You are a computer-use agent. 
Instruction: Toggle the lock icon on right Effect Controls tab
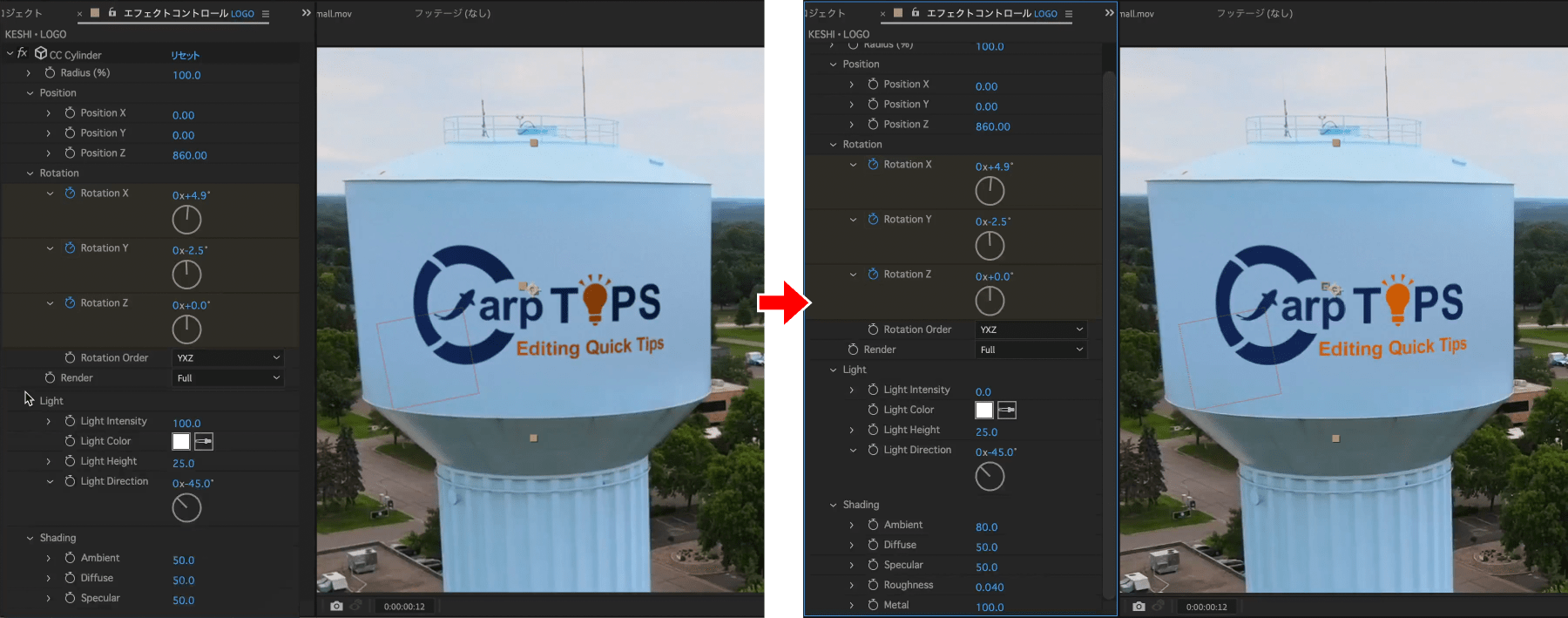click(916, 13)
